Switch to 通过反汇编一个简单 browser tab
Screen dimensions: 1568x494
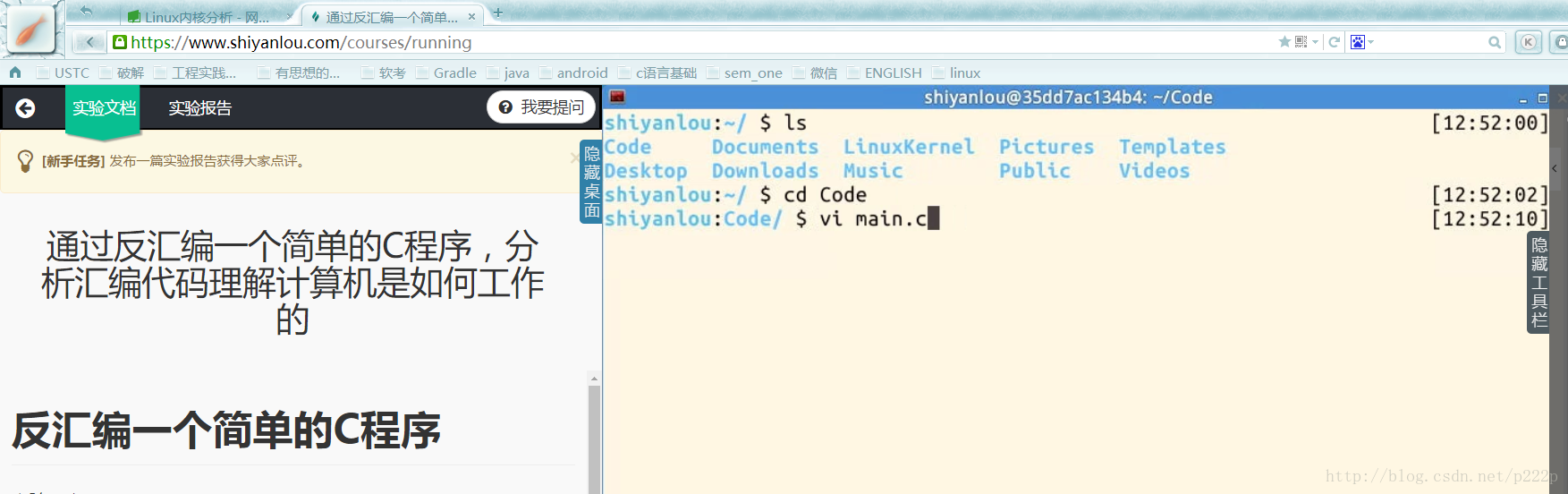(x=392, y=16)
